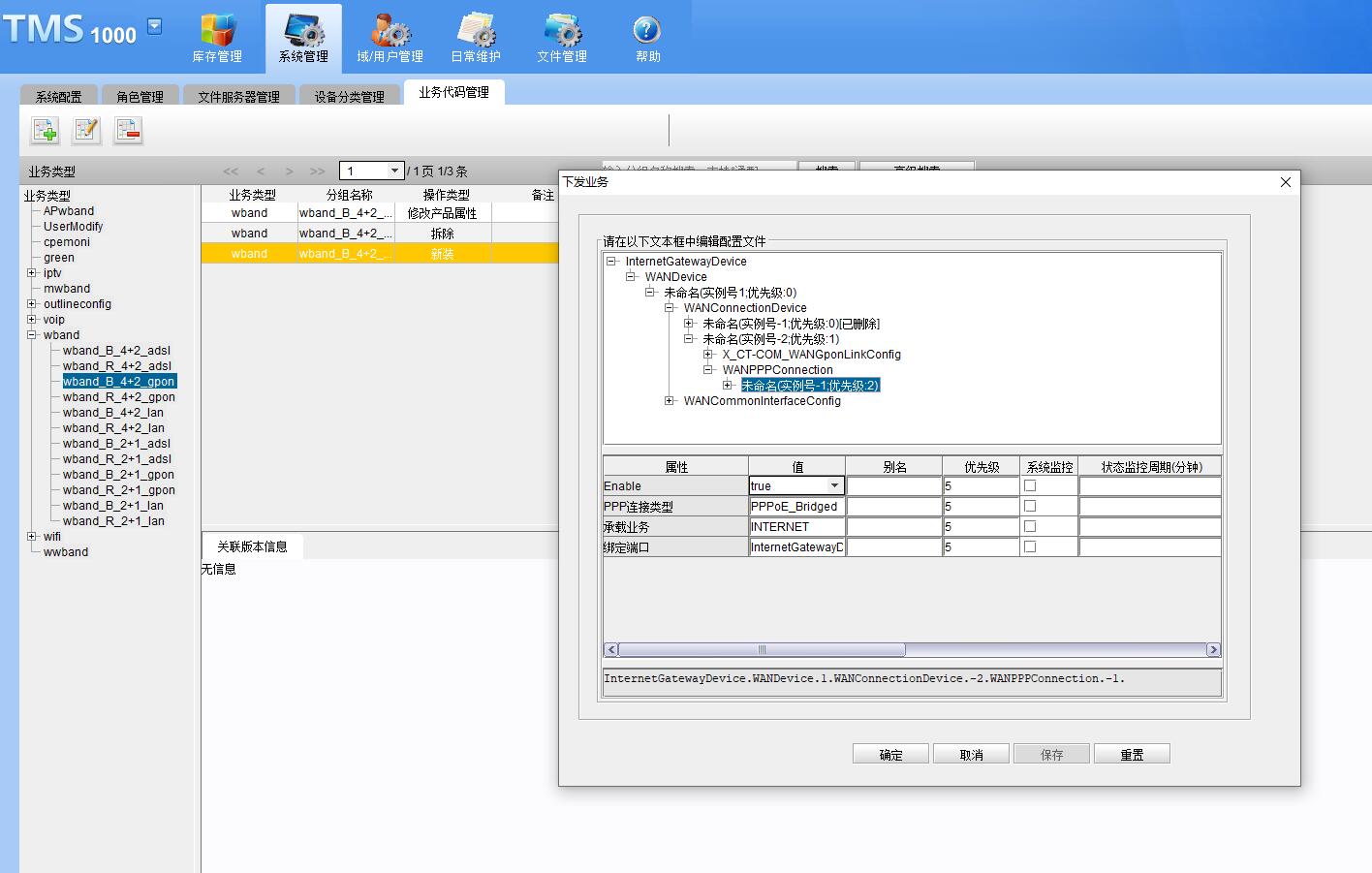The image size is (1372, 873).
Task: Click the 优先级 field of 绑定端口 row
Action: pos(981,546)
